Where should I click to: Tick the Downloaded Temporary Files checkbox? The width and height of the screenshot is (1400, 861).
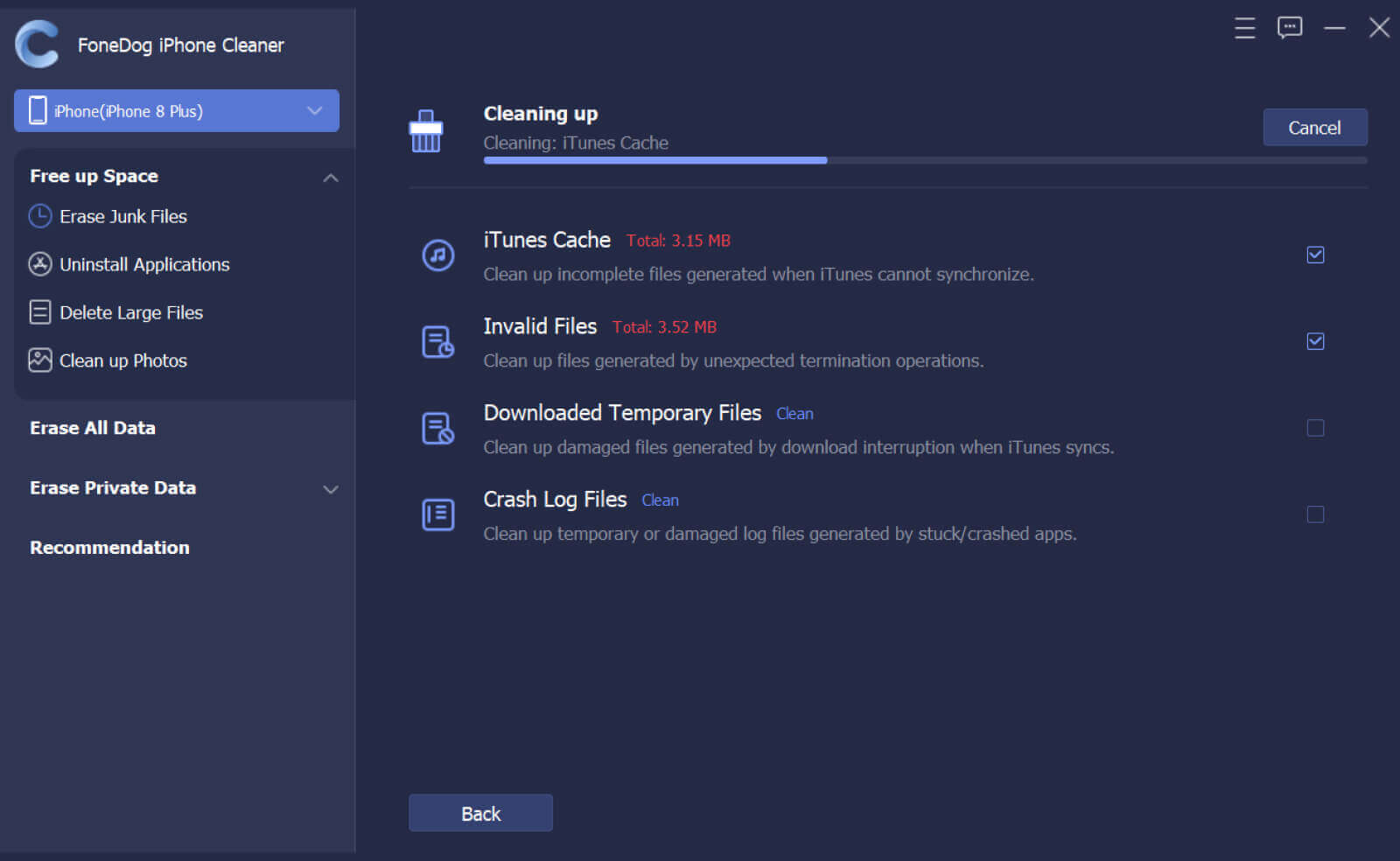tap(1315, 428)
